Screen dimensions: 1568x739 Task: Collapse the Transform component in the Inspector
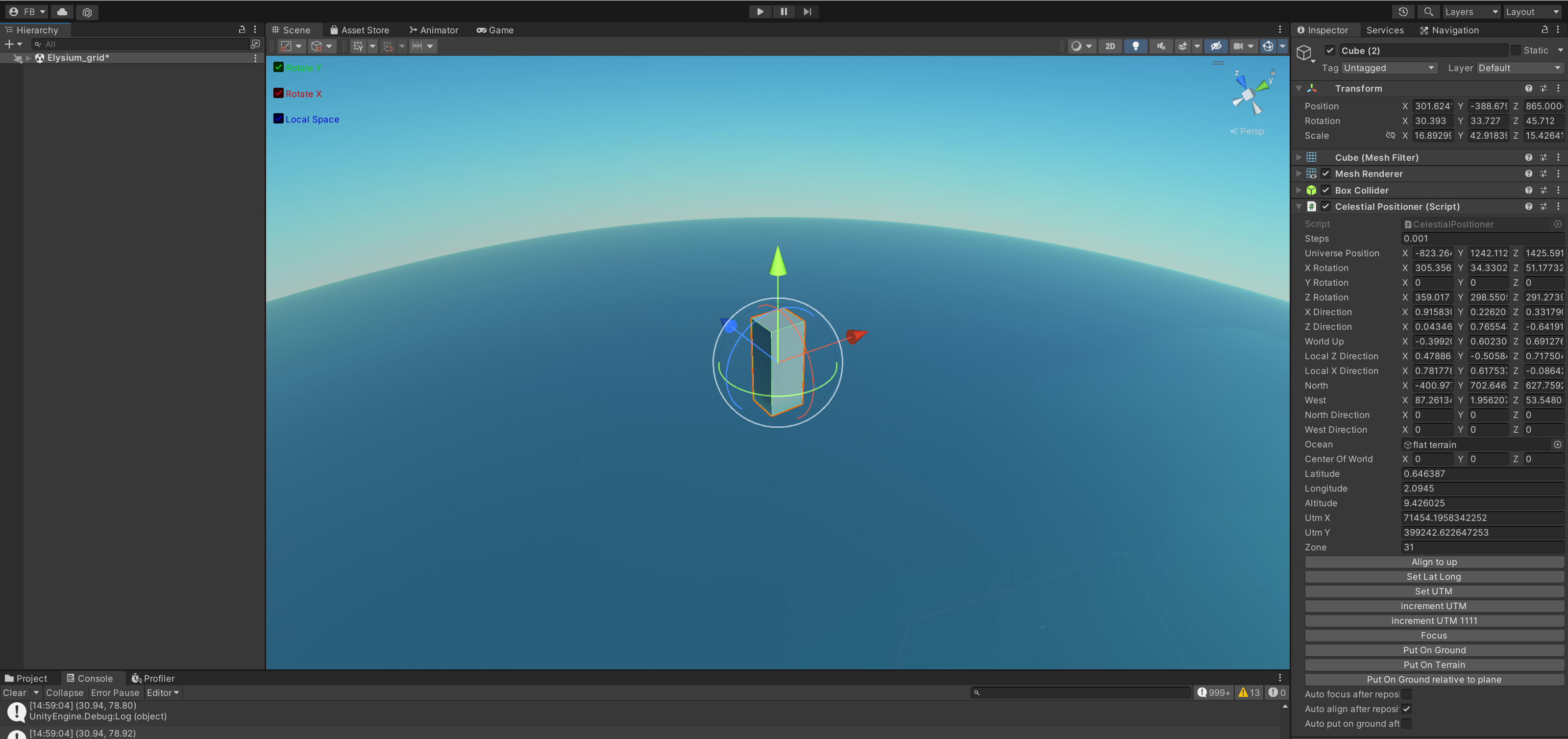coord(1298,88)
